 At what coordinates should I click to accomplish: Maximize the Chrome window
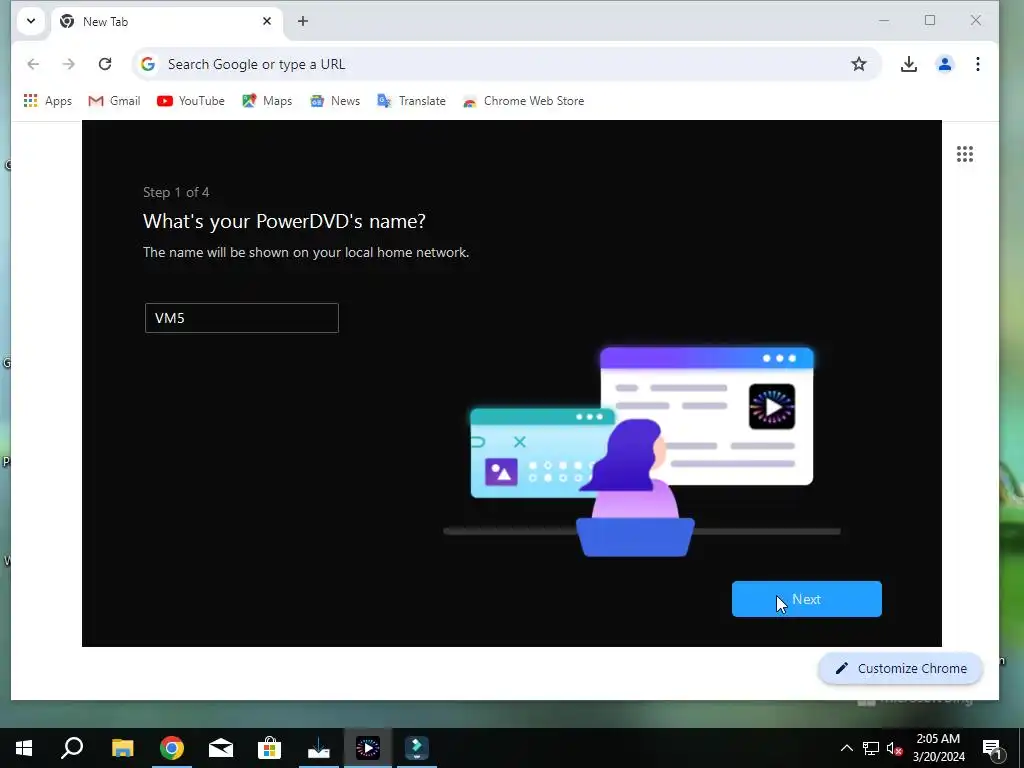pos(930,21)
